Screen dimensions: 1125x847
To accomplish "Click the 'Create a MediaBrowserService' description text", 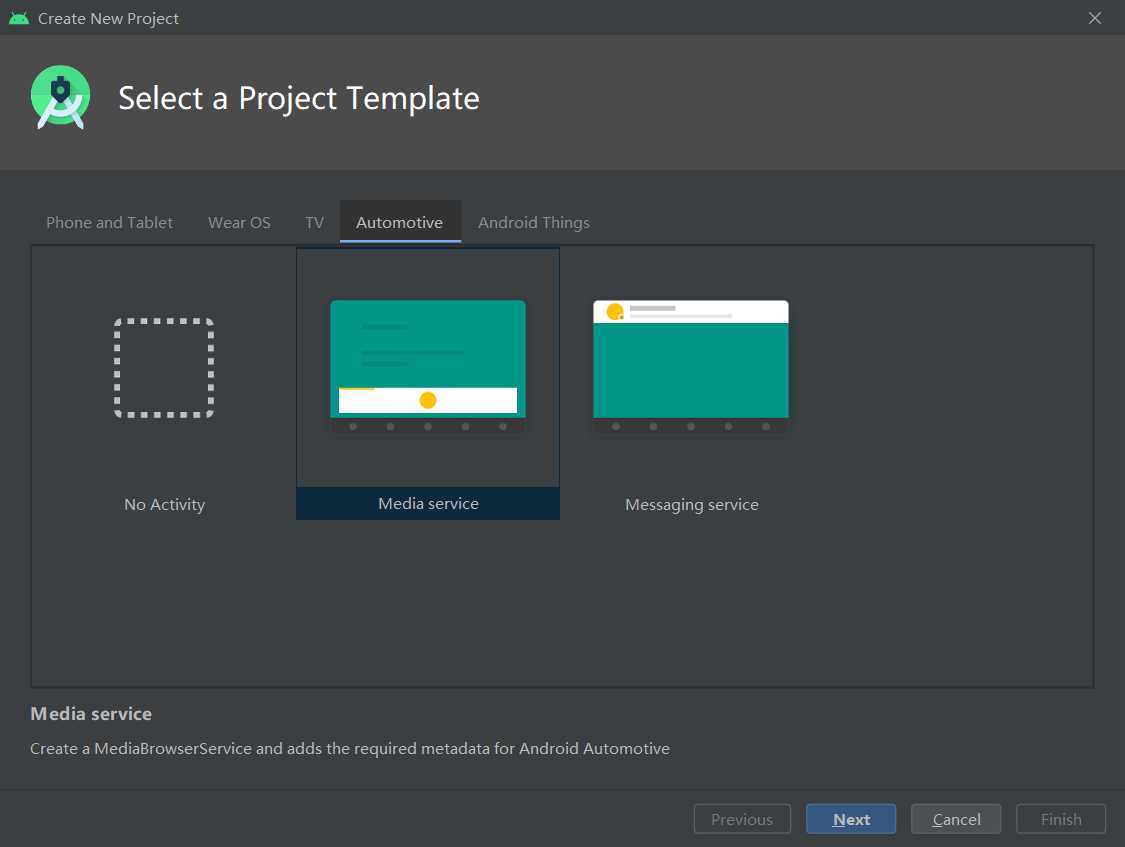I will click(350, 749).
